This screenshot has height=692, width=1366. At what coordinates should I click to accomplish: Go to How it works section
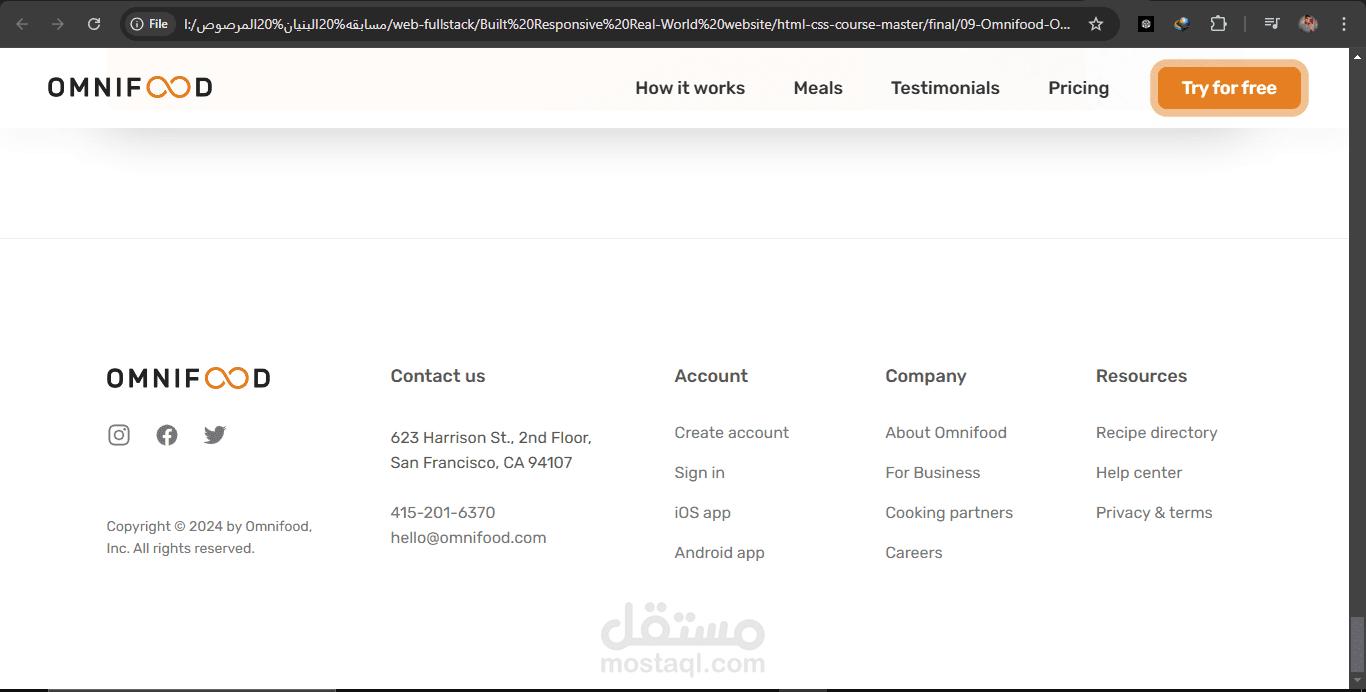(690, 88)
